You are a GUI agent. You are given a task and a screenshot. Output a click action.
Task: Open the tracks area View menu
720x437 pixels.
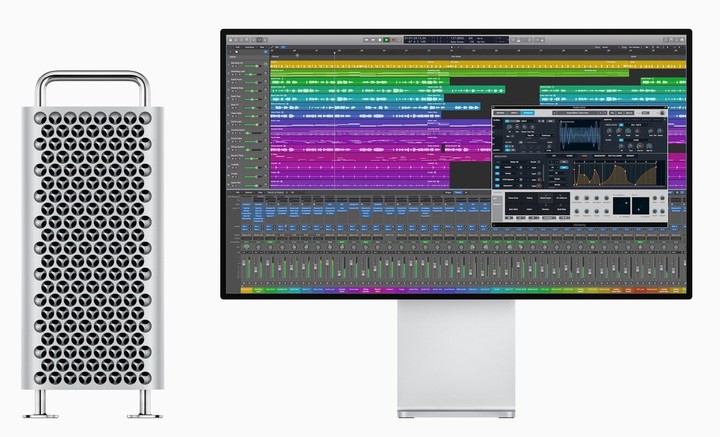(x=262, y=47)
